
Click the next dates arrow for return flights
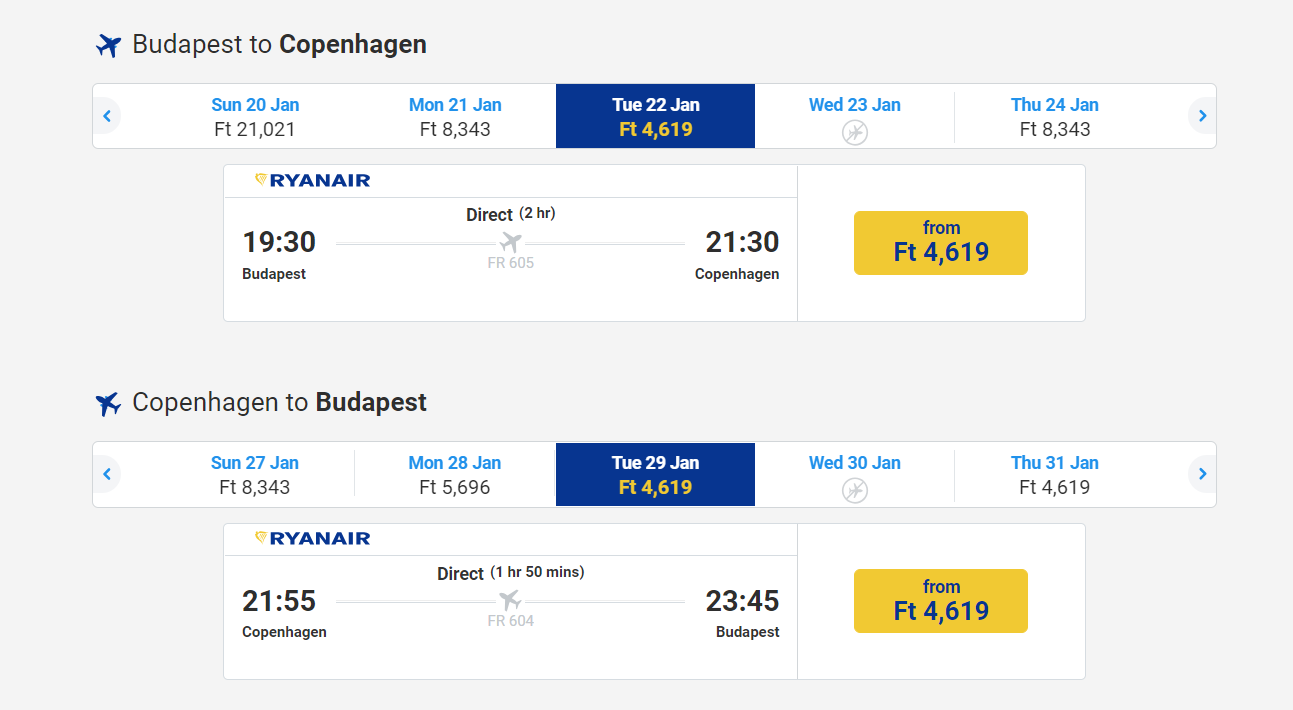pos(1202,474)
